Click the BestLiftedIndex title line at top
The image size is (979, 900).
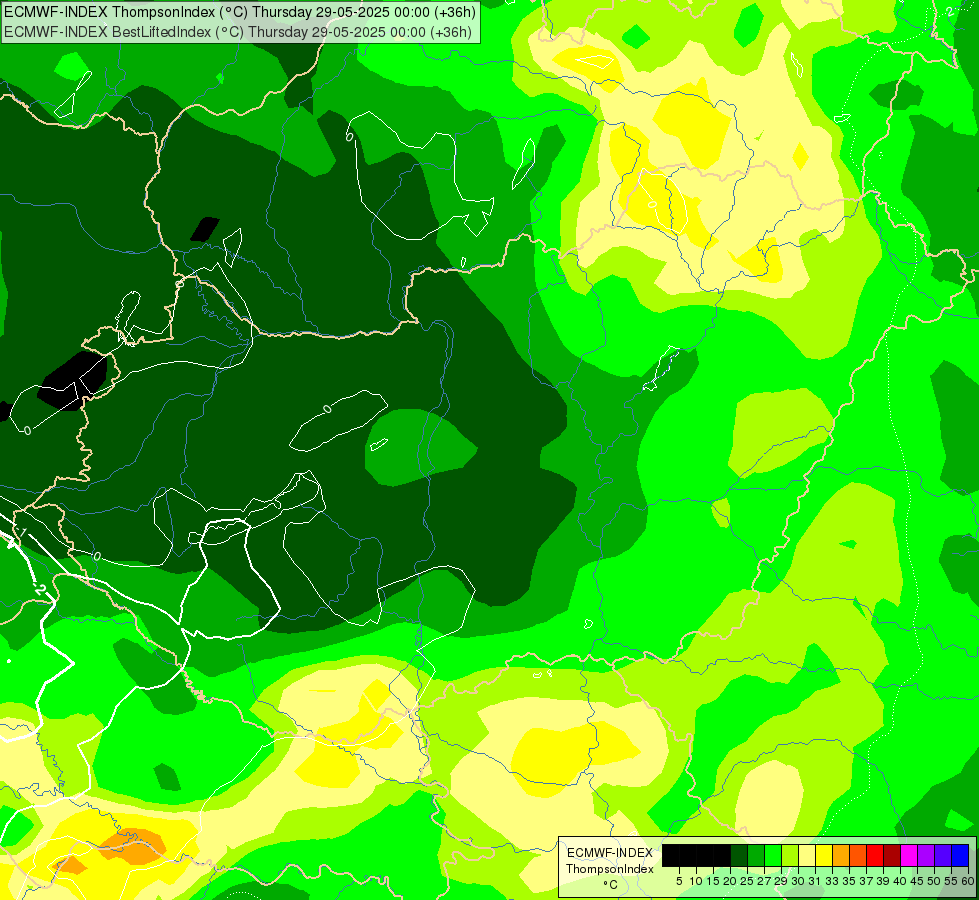click(238, 32)
